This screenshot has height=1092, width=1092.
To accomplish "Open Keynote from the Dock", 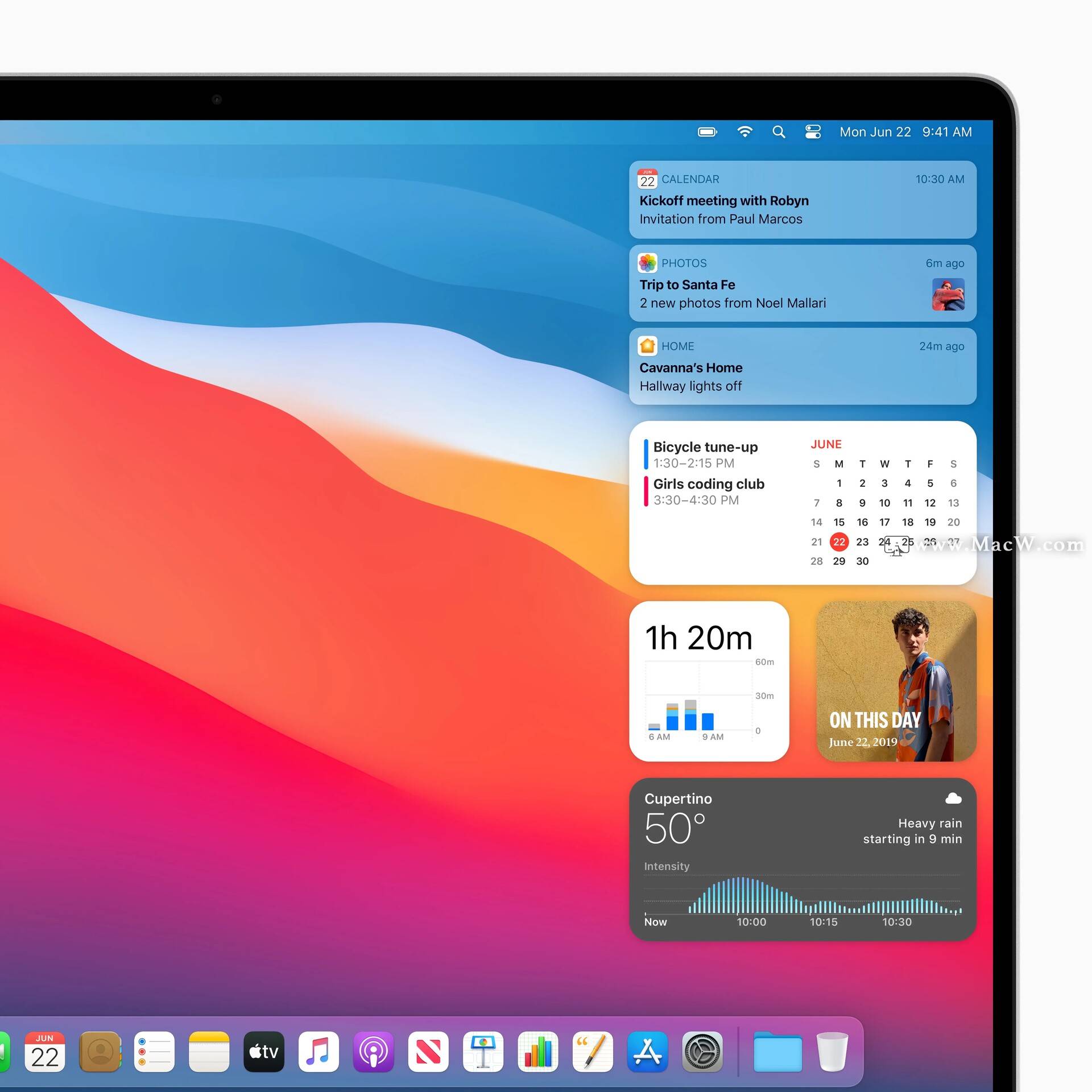I will click(483, 1052).
